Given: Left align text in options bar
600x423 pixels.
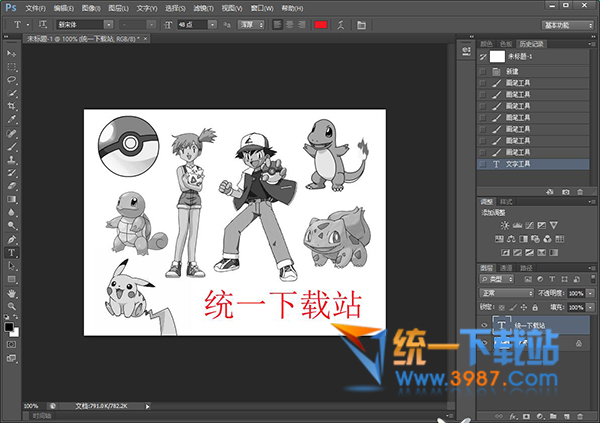Looking at the screenshot, I should [x=277, y=25].
